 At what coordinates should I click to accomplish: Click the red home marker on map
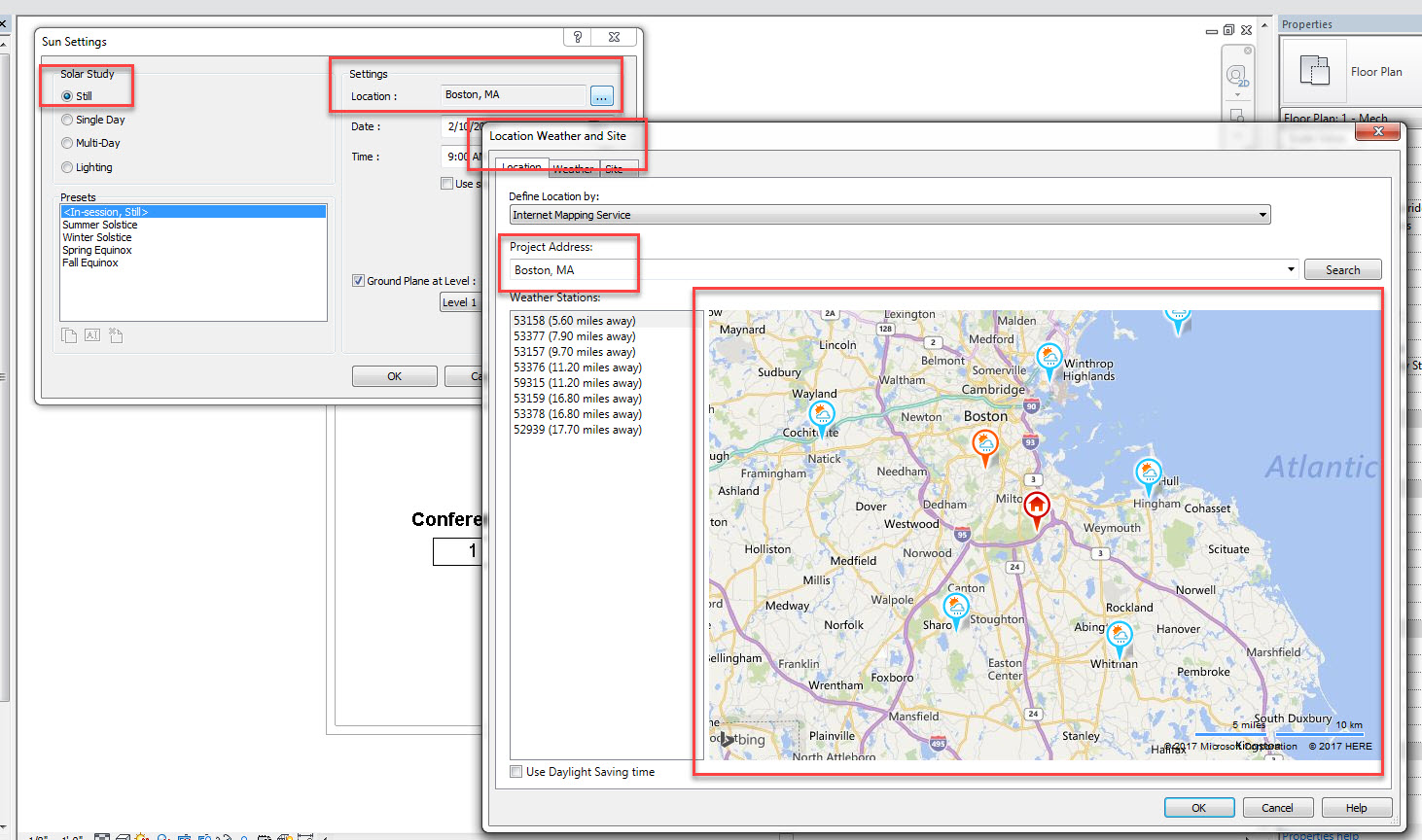coord(1037,506)
